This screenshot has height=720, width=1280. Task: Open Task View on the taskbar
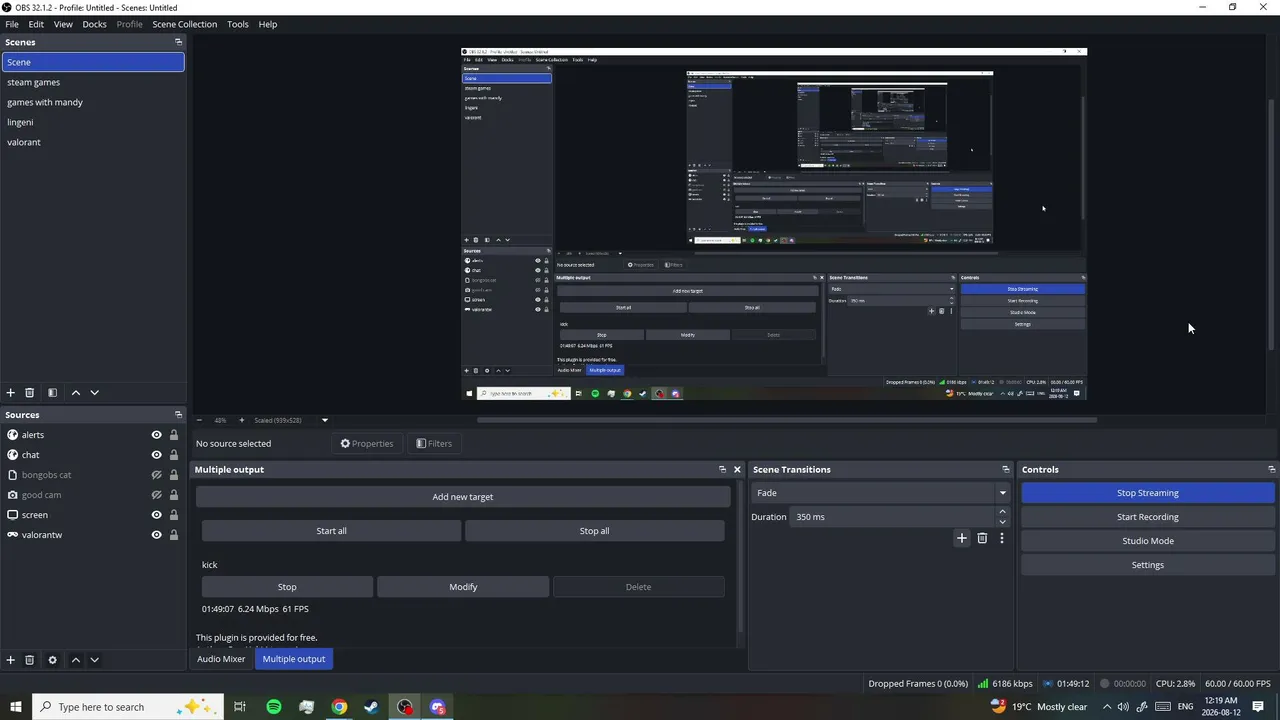pyautogui.click(x=240, y=707)
